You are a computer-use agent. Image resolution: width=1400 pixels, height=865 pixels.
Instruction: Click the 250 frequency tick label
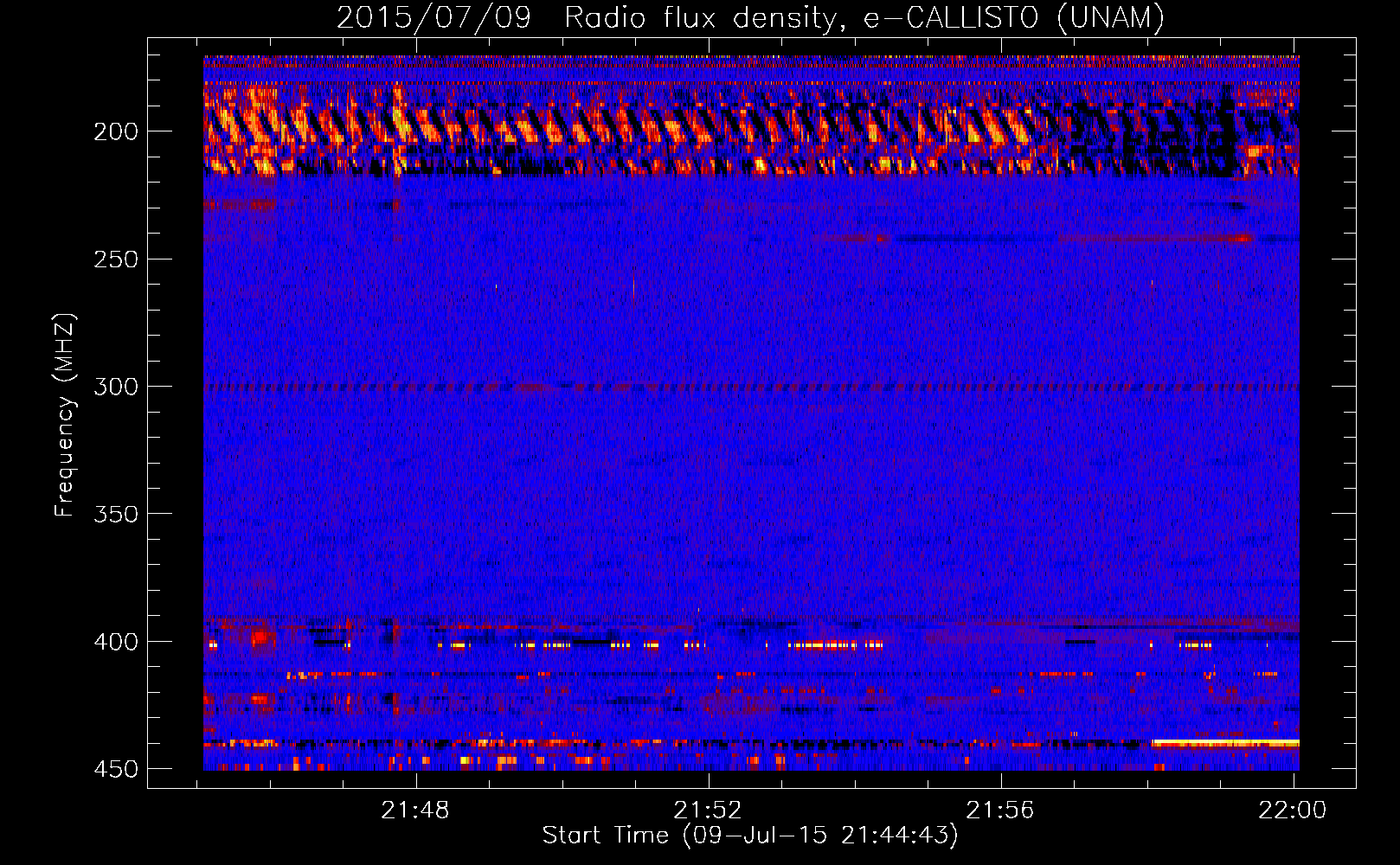click(115, 259)
